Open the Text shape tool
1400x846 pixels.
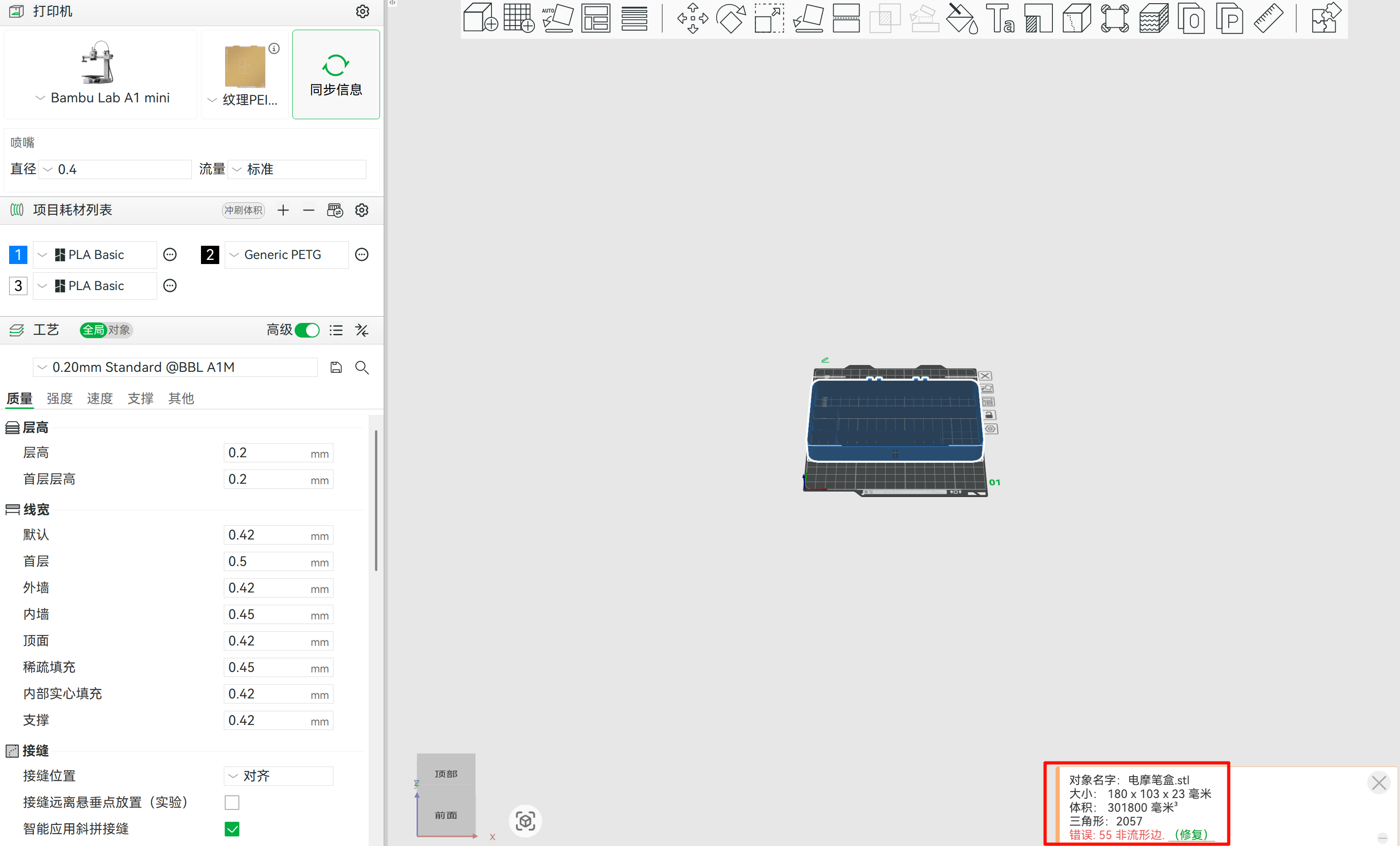(x=1000, y=18)
